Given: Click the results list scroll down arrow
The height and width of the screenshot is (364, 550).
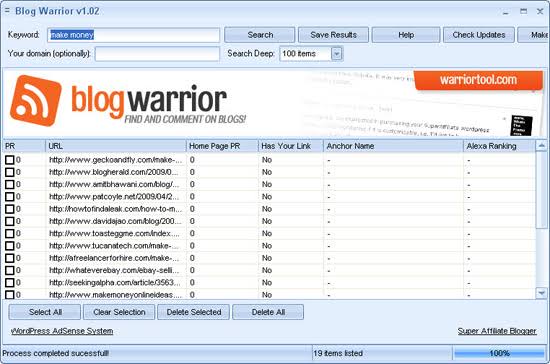Looking at the screenshot, I should [542, 293].
